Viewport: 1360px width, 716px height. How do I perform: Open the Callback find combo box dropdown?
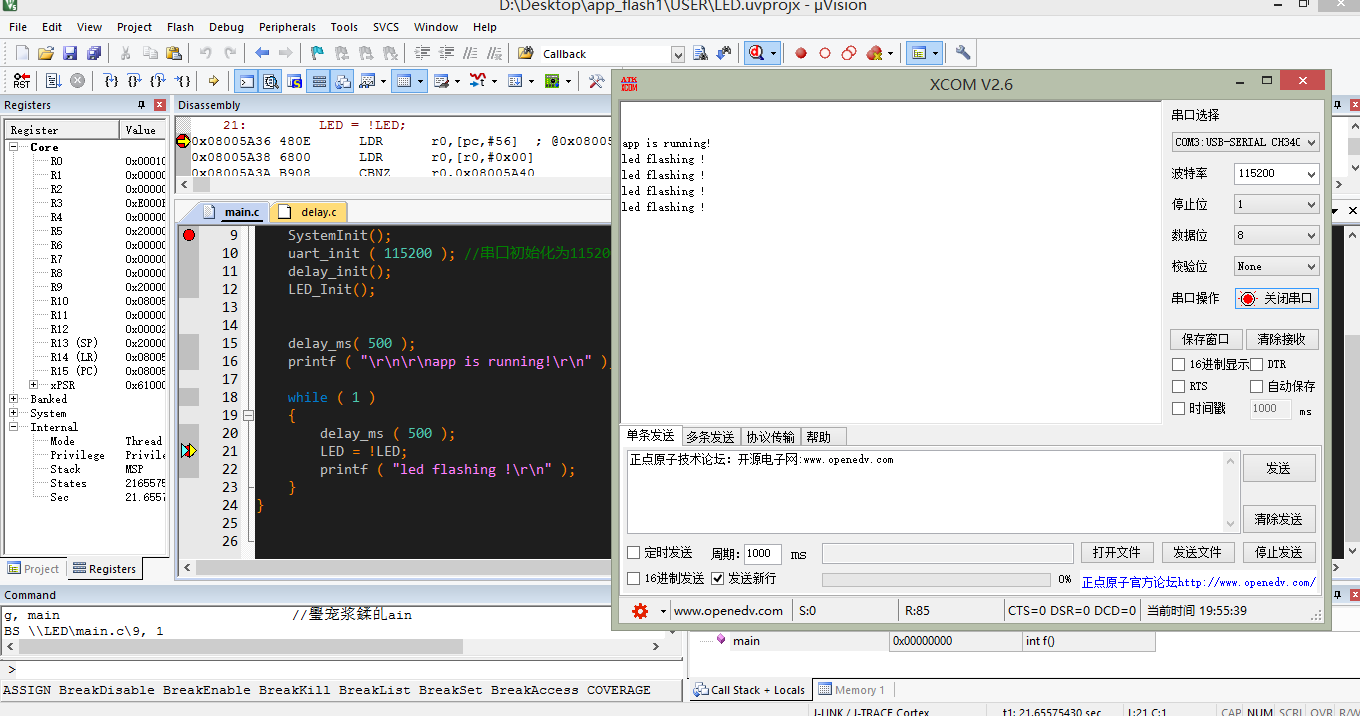[678, 54]
